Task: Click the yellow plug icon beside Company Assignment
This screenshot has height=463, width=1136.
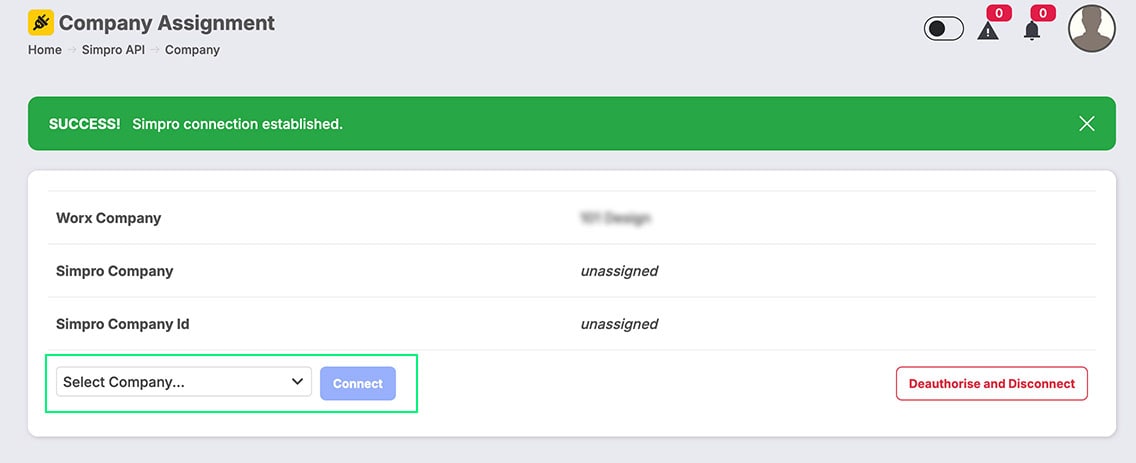Action: pos(41,22)
